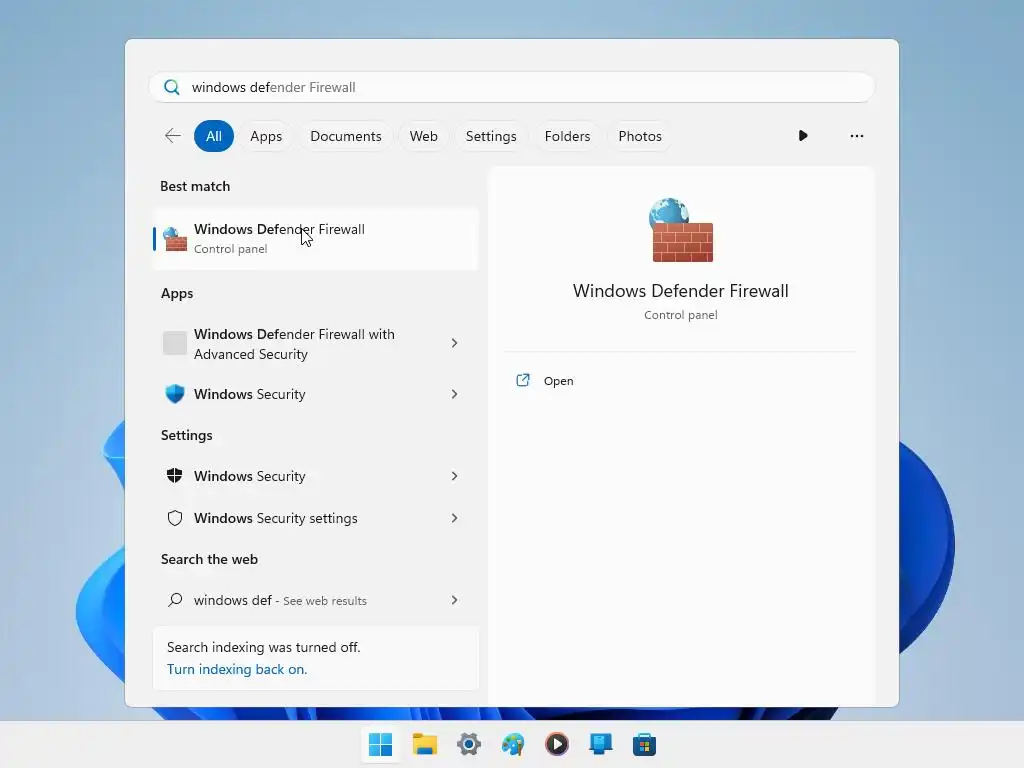Click the outlined shield settings icon
1024x768 pixels.
(174, 518)
